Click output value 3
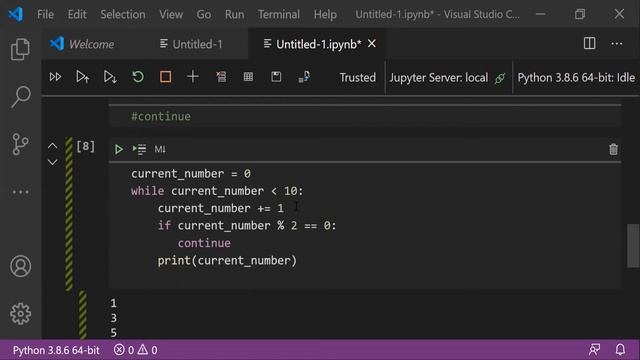Image resolution: width=640 pixels, height=360 pixels. pos(113,318)
